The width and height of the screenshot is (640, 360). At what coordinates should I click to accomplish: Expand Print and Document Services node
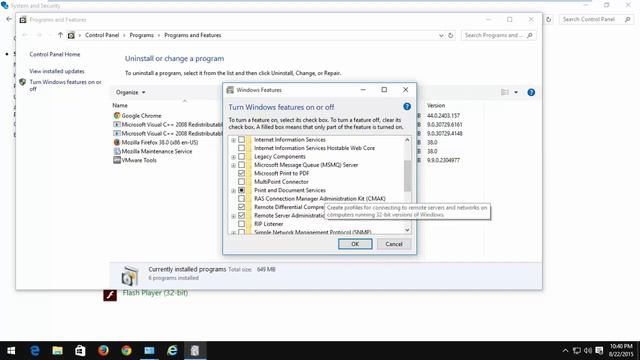(x=233, y=191)
